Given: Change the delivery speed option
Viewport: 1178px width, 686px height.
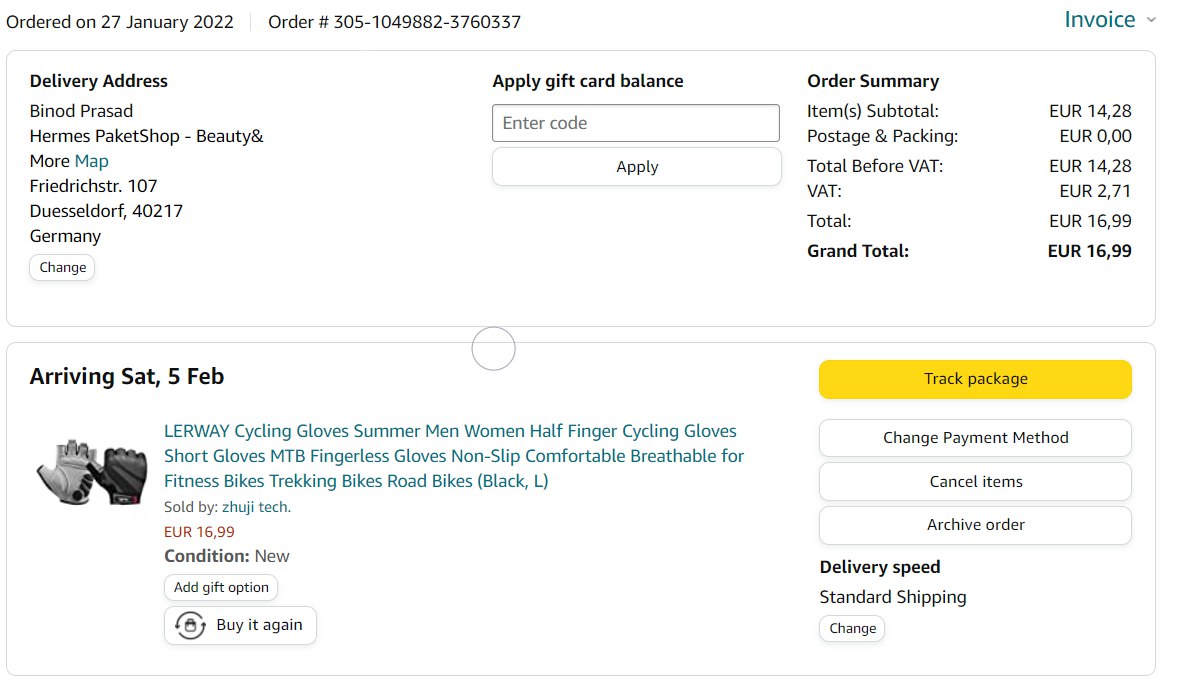Looking at the screenshot, I should [852, 628].
